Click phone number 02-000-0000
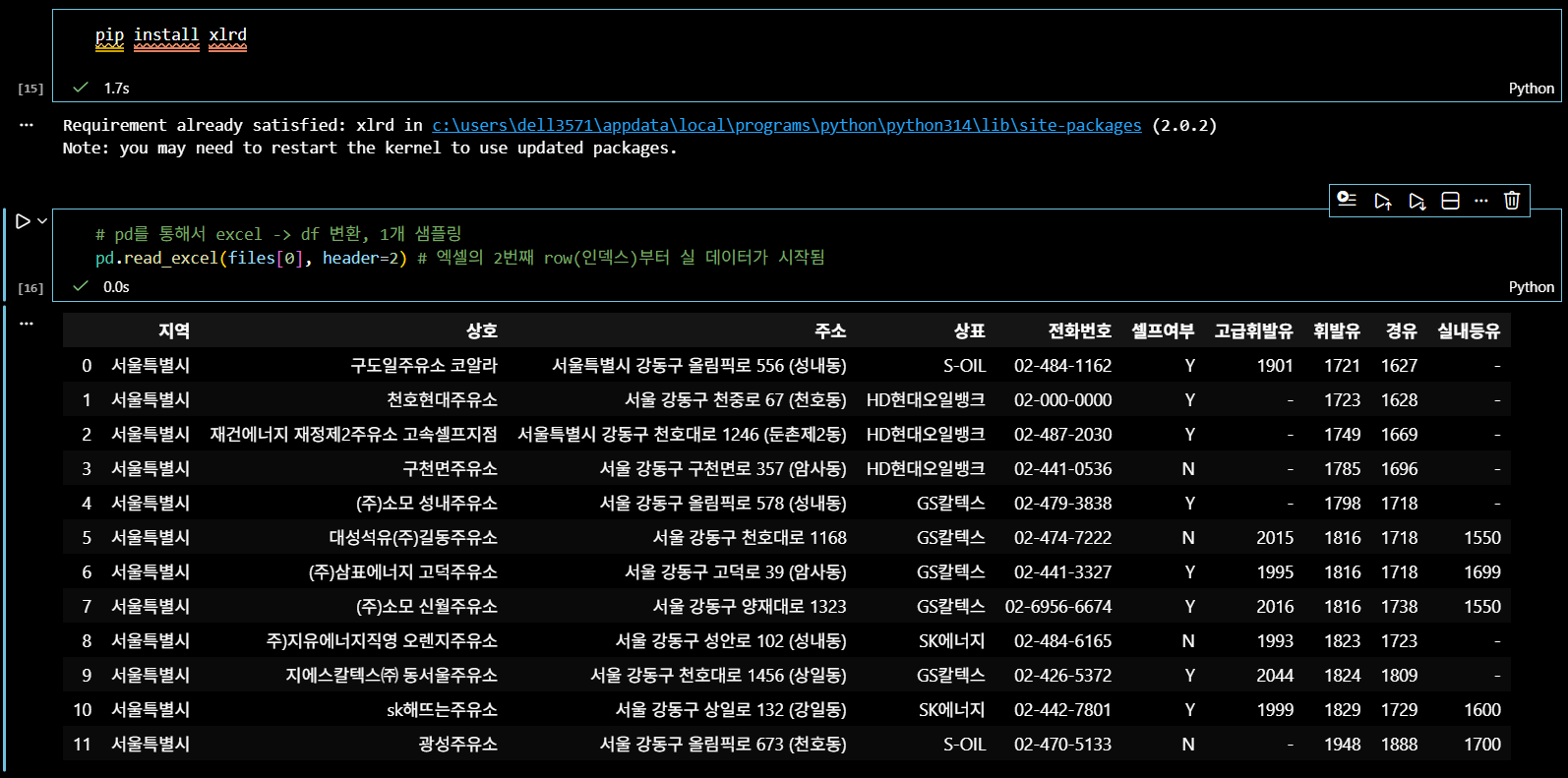 (x=1062, y=400)
